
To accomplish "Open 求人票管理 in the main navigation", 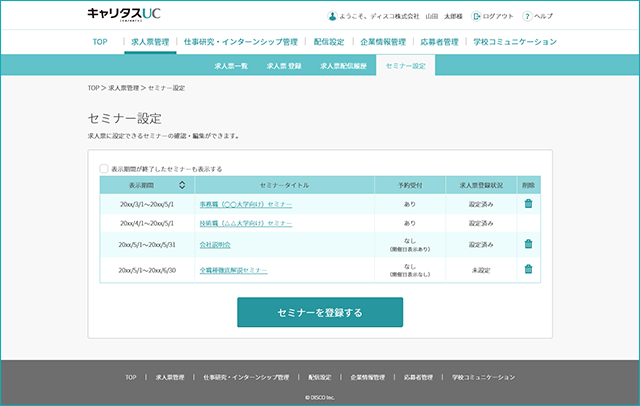I will point(150,42).
